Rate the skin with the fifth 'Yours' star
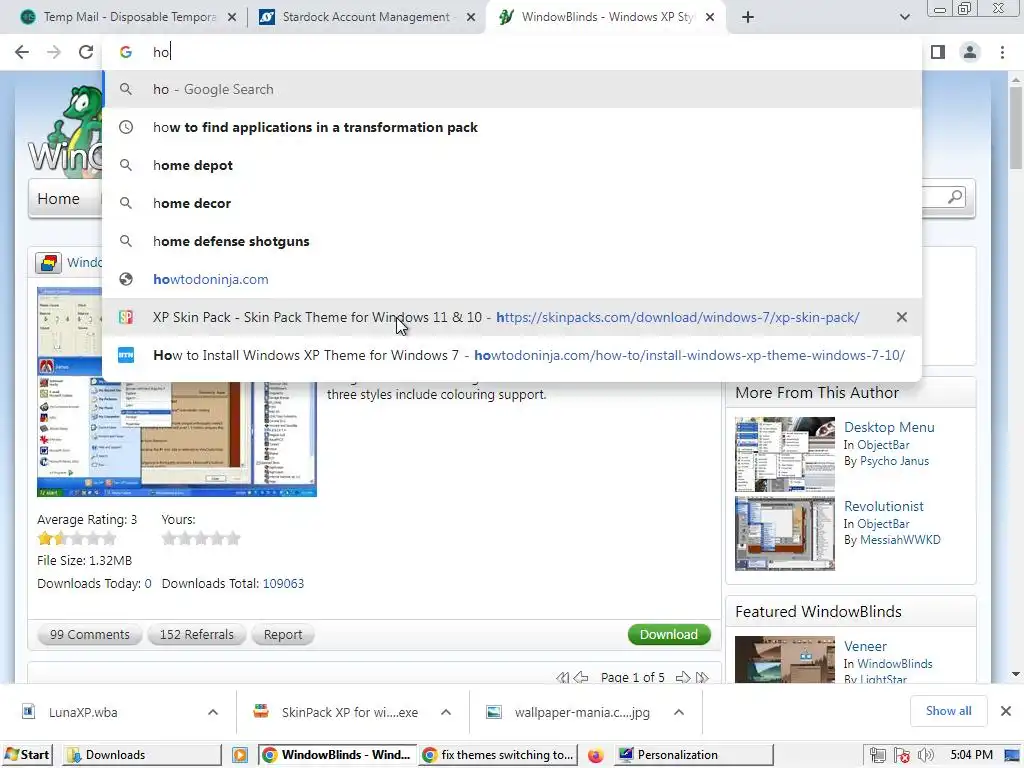 pyautogui.click(x=233, y=539)
